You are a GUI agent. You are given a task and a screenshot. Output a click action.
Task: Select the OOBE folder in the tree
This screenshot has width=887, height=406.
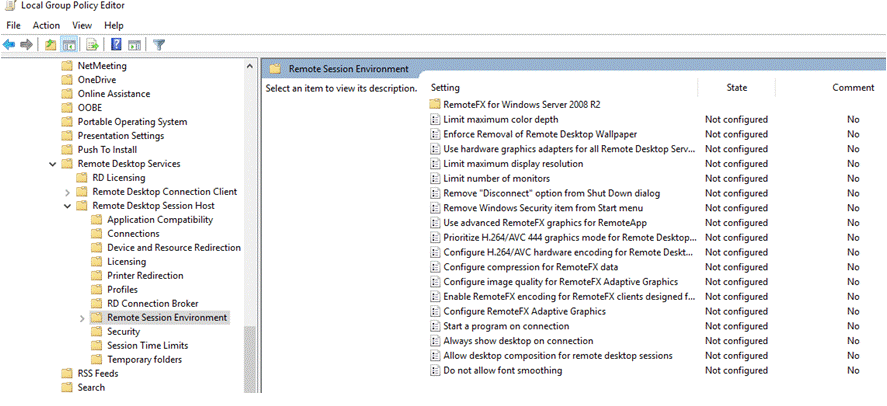(89, 107)
